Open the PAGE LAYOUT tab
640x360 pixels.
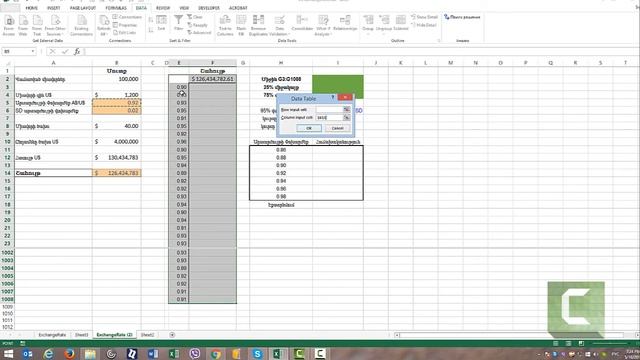[83, 8]
